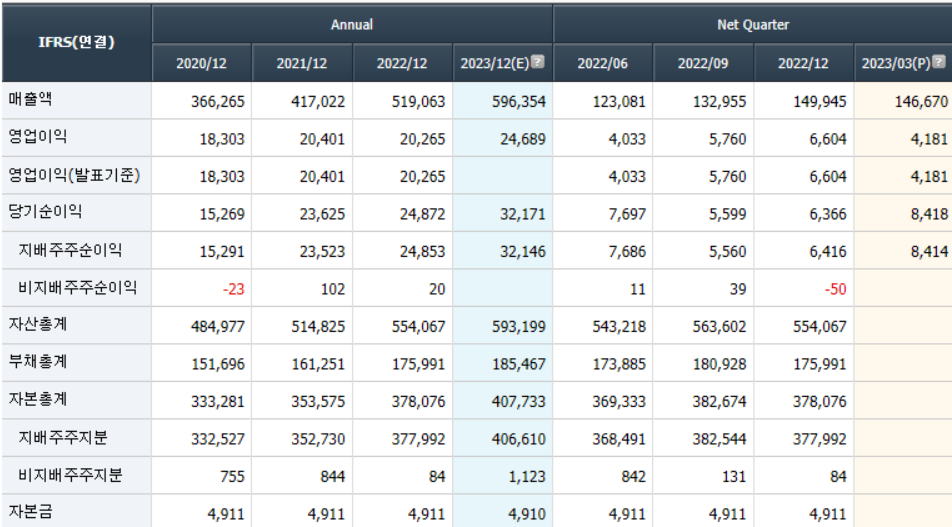Click the 23,625 net income value
The height and width of the screenshot is (527, 952).
coord(322,214)
